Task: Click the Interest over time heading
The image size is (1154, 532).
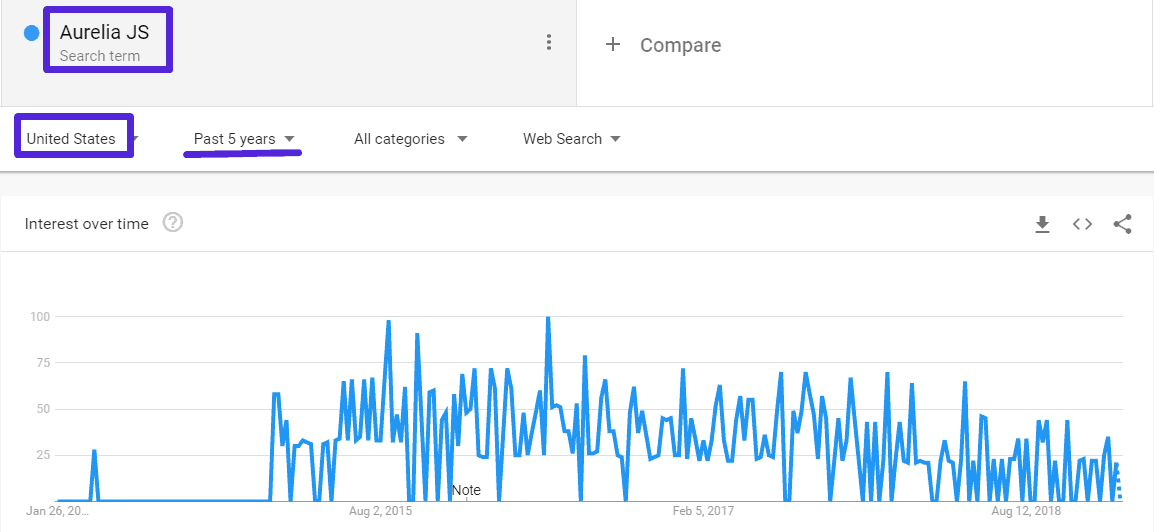Action: click(87, 224)
